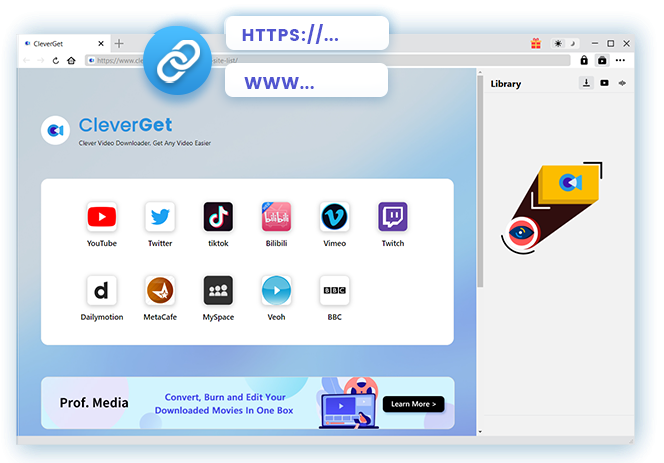Viewport: 664px width, 463px height.
Task: Go forward to next page
Action: click(x=41, y=61)
